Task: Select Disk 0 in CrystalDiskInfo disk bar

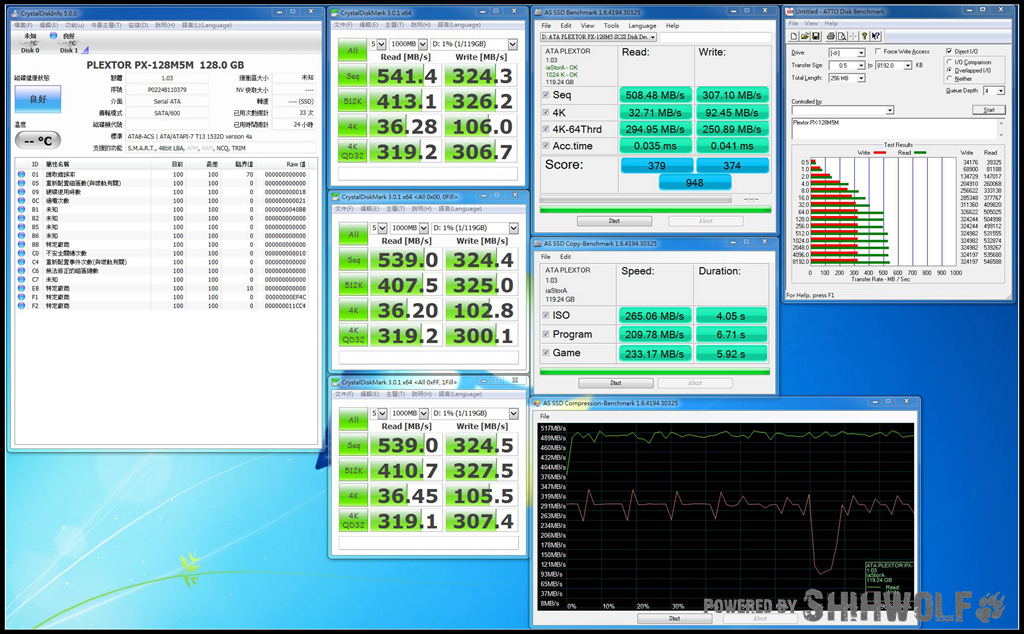Action: tap(30, 42)
